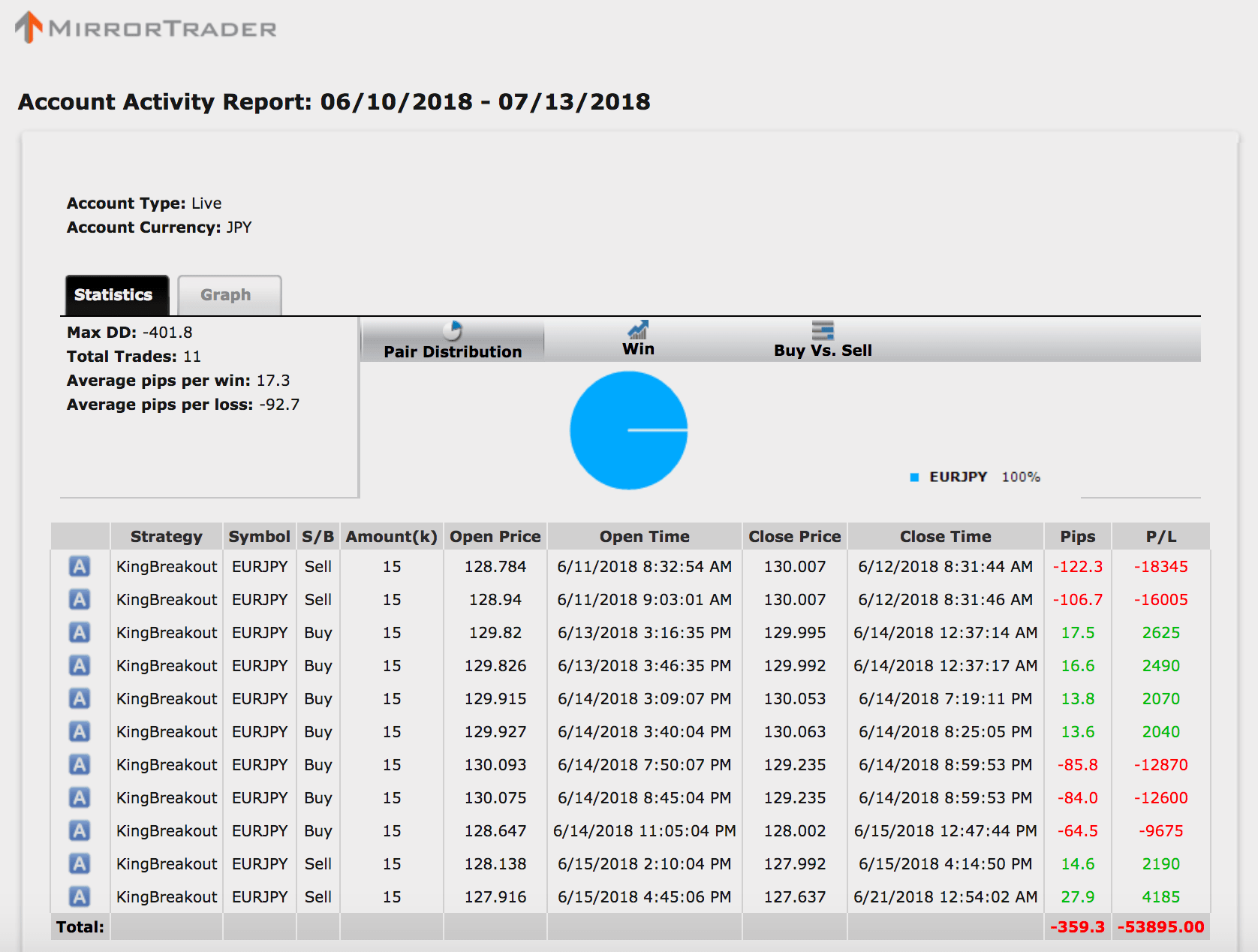Viewport: 1258px width, 952px height.
Task: Click the 'A' icon for the 129.927 trade
Action: pyautogui.click(x=80, y=731)
